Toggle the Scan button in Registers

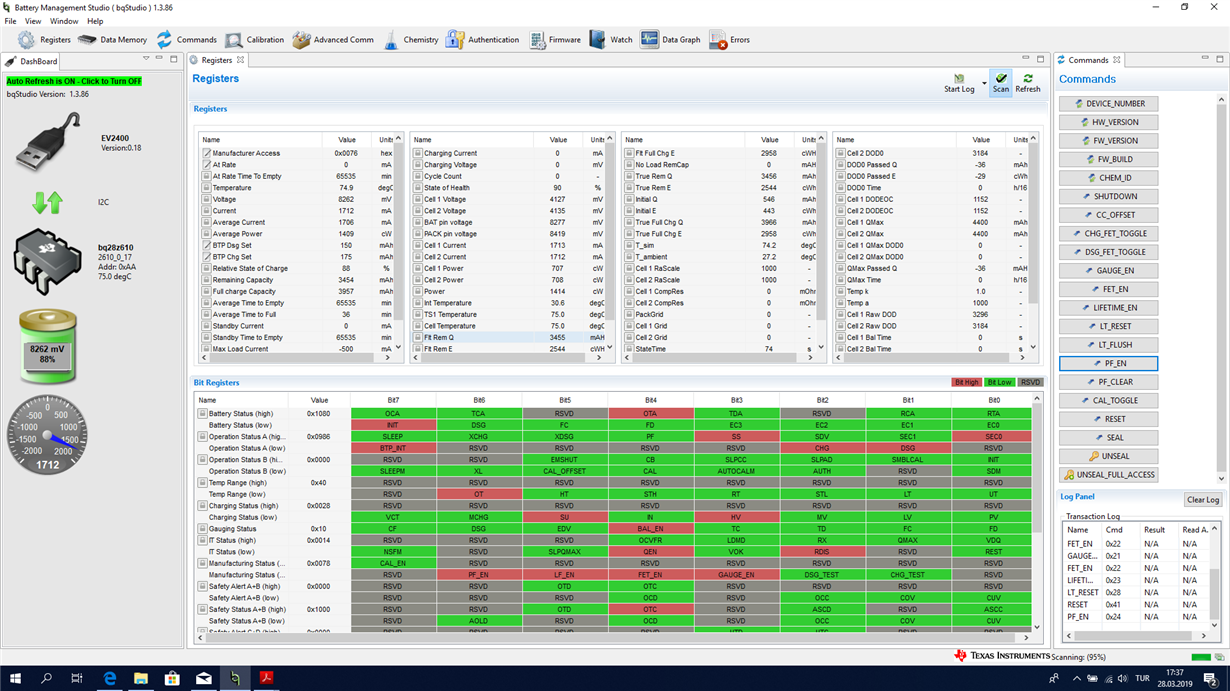click(x=1000, y=83)
